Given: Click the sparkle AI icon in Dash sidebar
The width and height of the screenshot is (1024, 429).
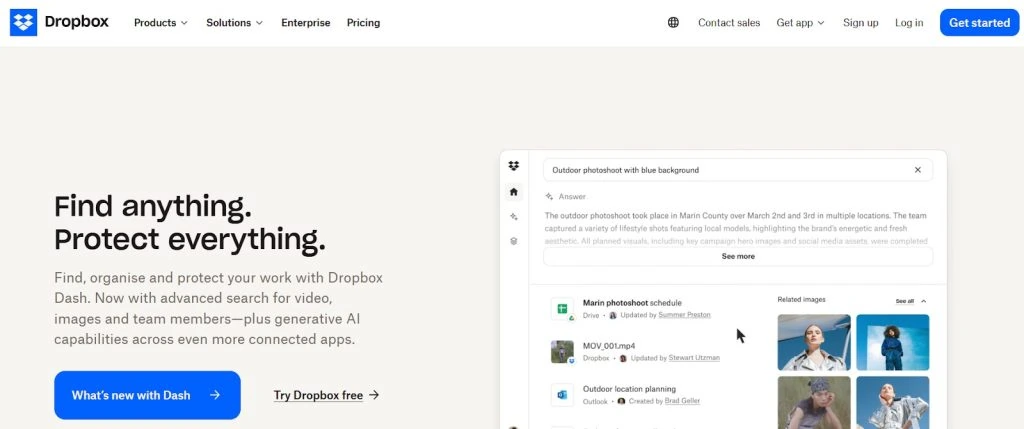Looking at the screenshot, I should coord(514,216).
